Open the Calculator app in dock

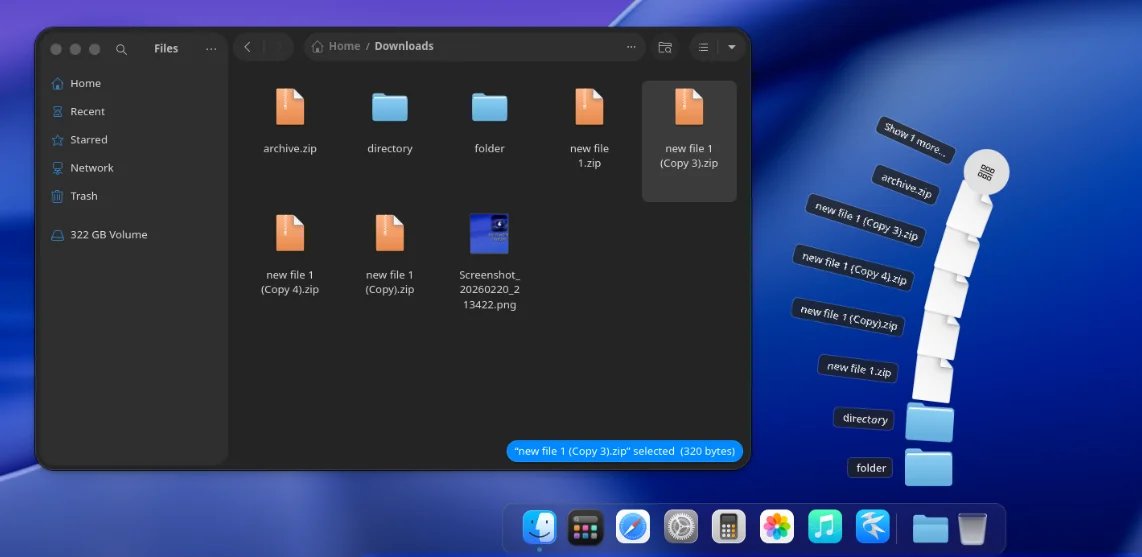(x=728, y=526)
